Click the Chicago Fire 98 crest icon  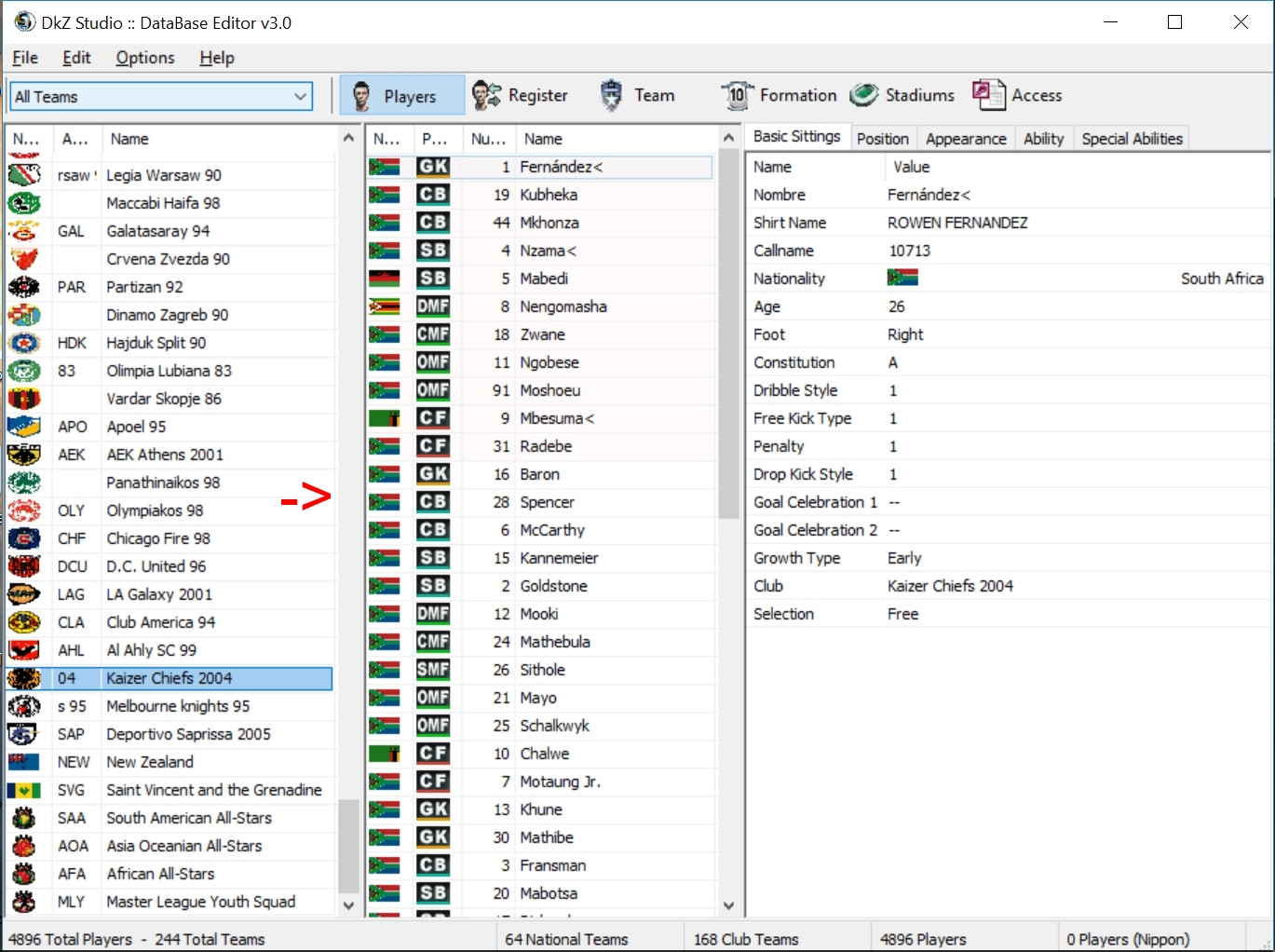click(25, 538)
